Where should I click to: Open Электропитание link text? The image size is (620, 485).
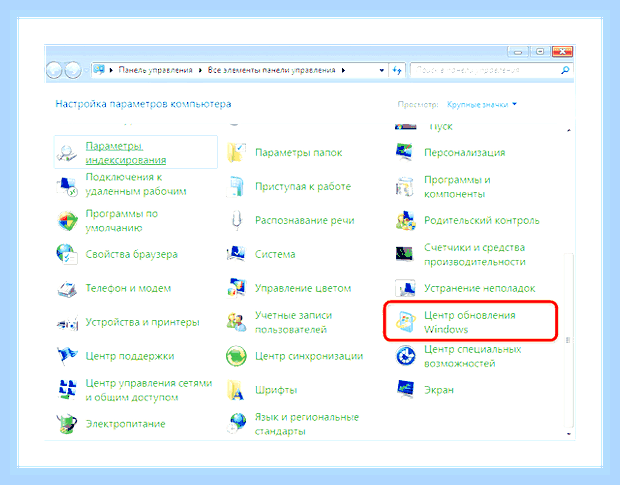click(x=125, y=424)
